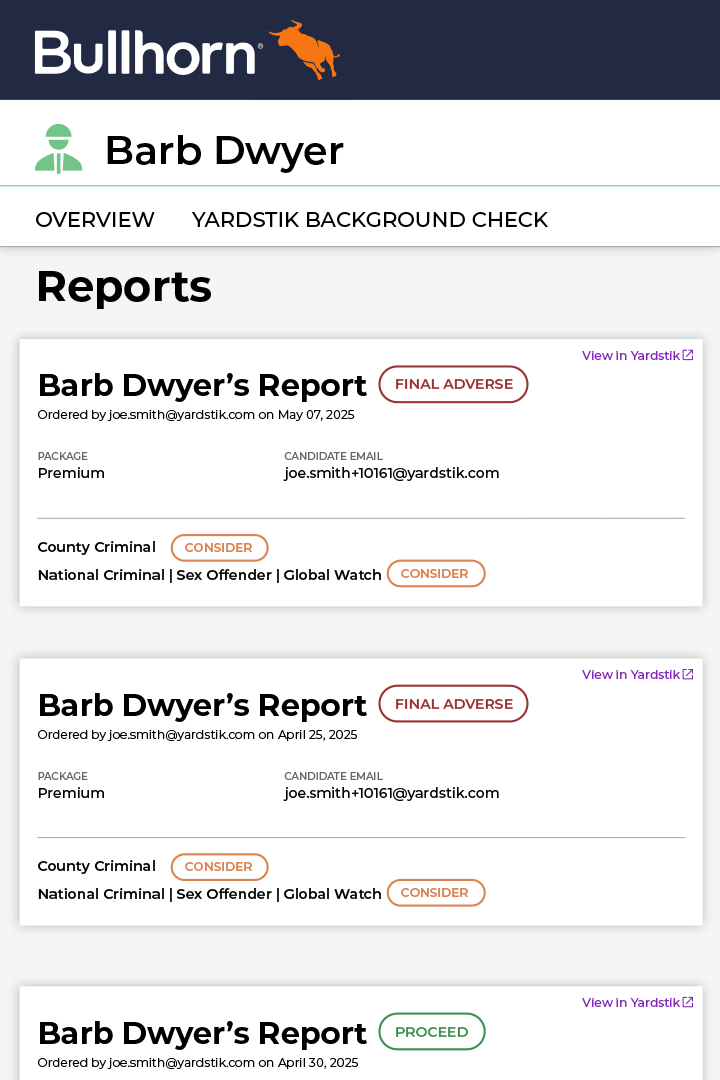The width and height of the screenshot is (720, 1080).
Task: Click report title ordered May 07, 2025
Action: [202, 385]
